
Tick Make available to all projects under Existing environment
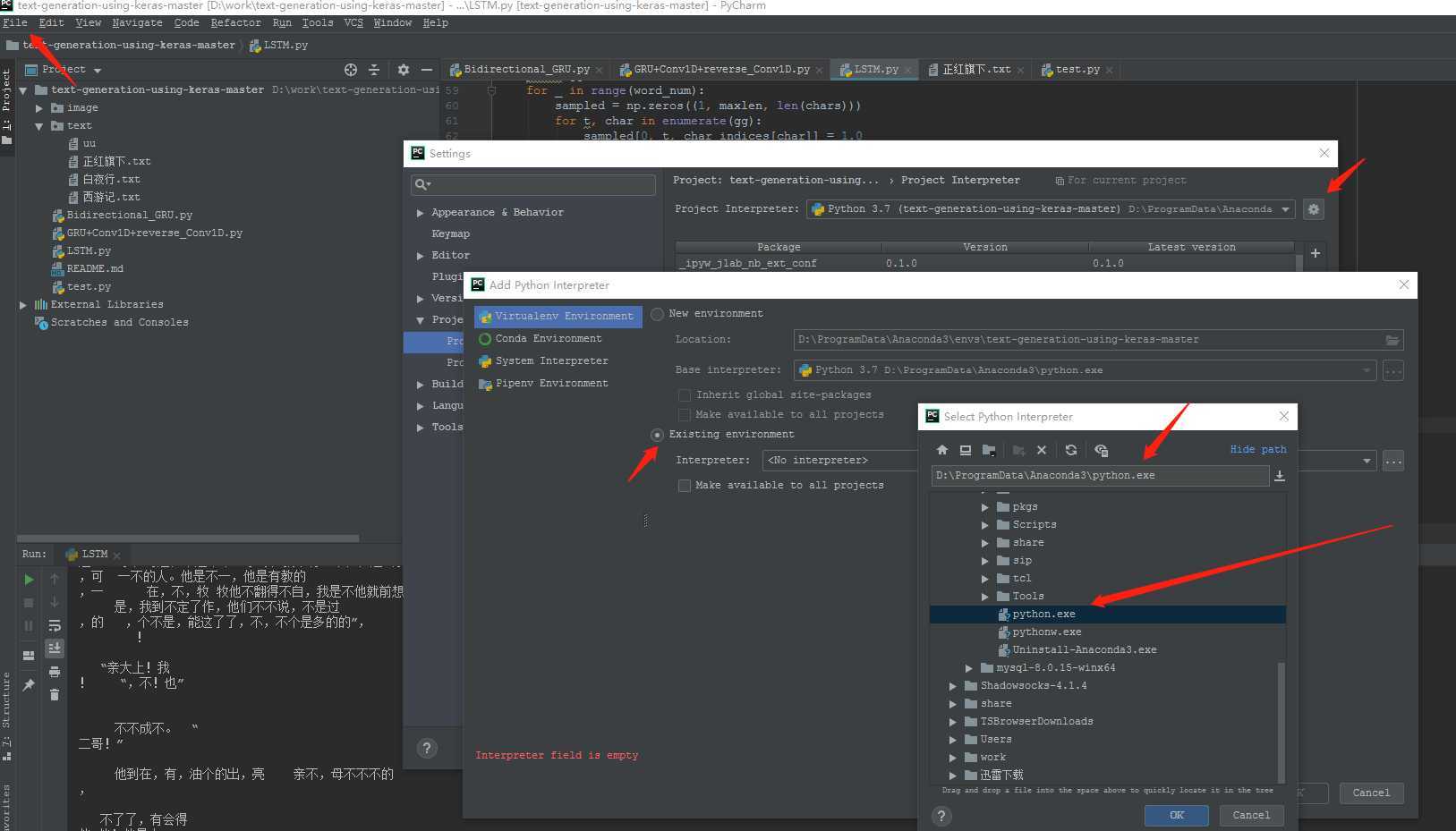point(685,486)
